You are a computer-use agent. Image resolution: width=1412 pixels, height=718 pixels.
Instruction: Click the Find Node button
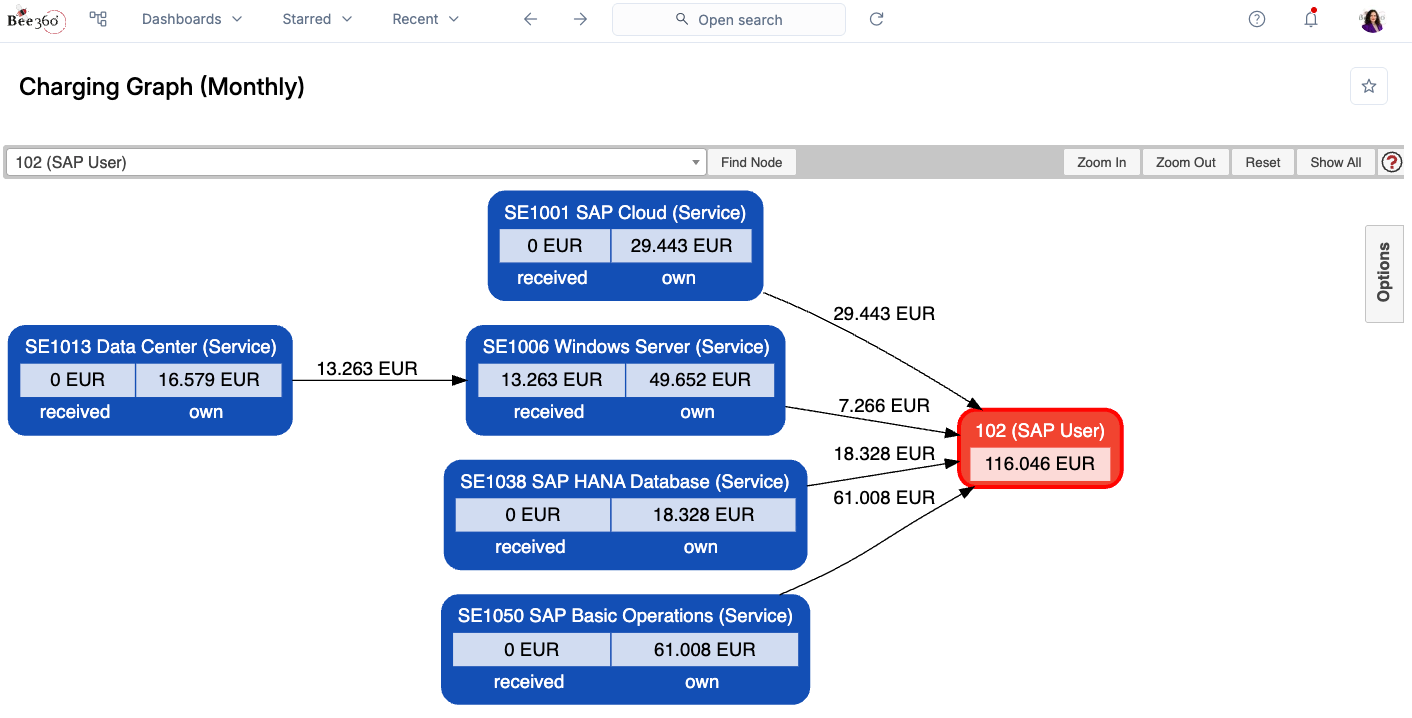[751, 161]
